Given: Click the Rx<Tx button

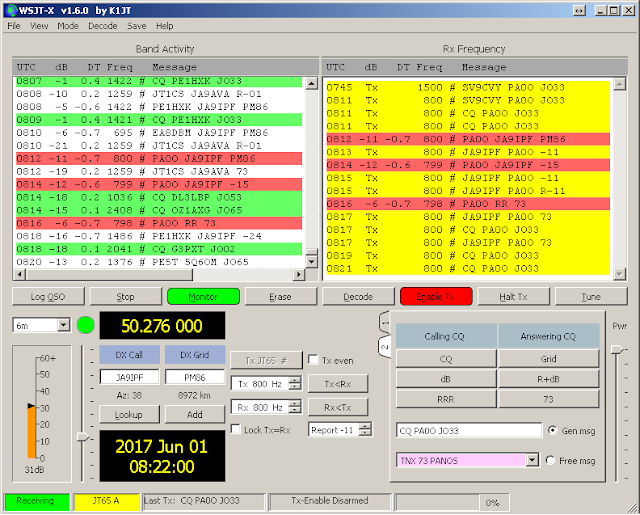Looking at the screenshot, I should coord(338,407).
